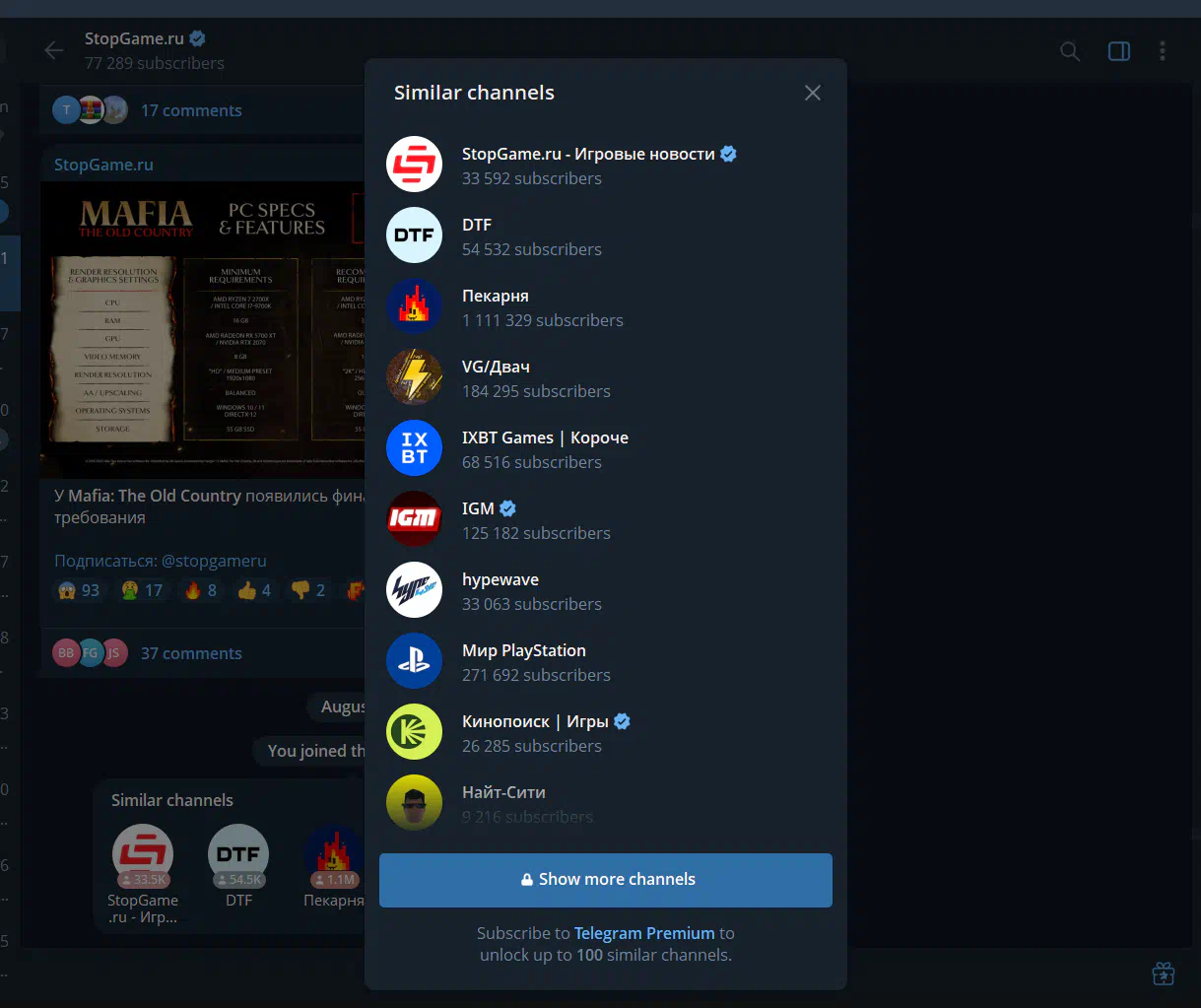Close the Similar channels dialog
Screen dimensions: 1201x1008
(813, 93)
